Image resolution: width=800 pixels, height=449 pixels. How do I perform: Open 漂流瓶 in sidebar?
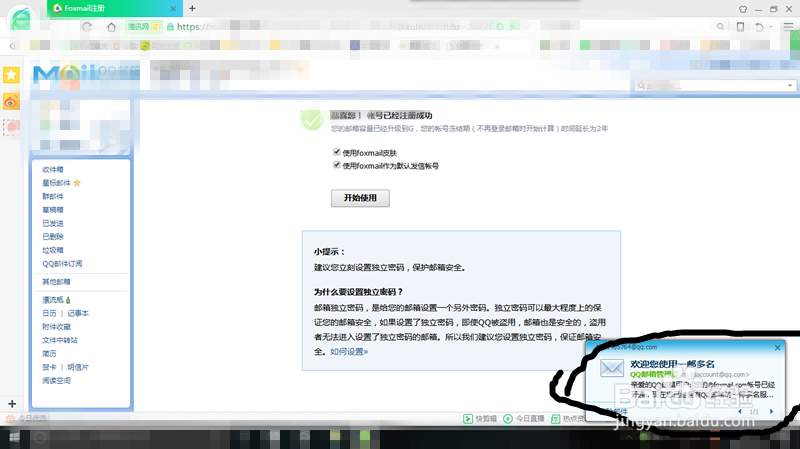(53, 300)
